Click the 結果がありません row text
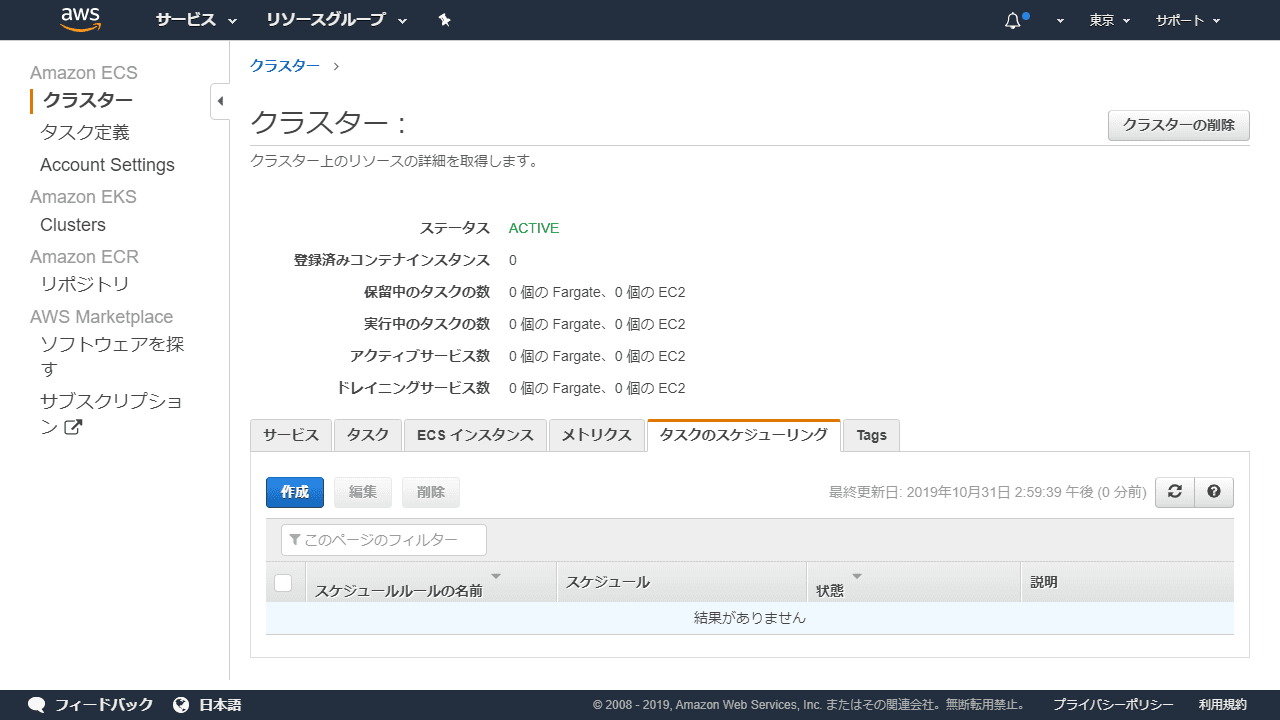Image resolution: width=1280 pixels, height=720 pixels. tap(750, 618)
